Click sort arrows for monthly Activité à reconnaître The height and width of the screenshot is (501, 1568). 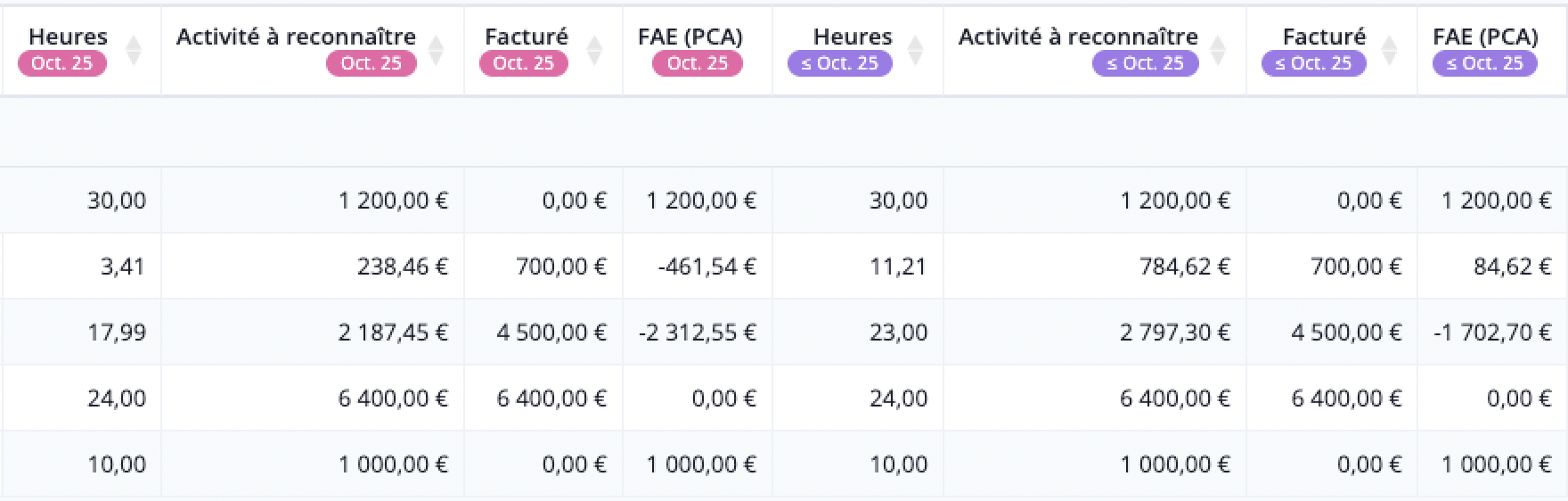436,51
